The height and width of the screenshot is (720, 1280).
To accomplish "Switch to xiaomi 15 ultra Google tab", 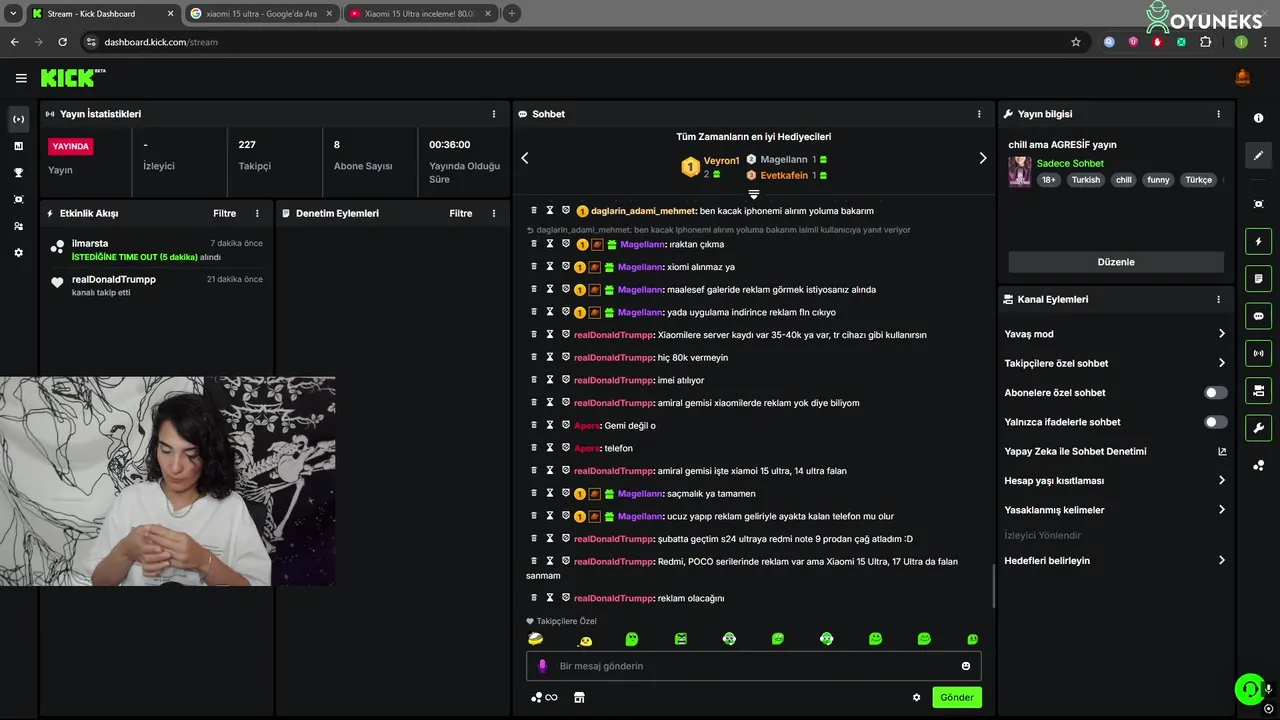I will point(262,14).
